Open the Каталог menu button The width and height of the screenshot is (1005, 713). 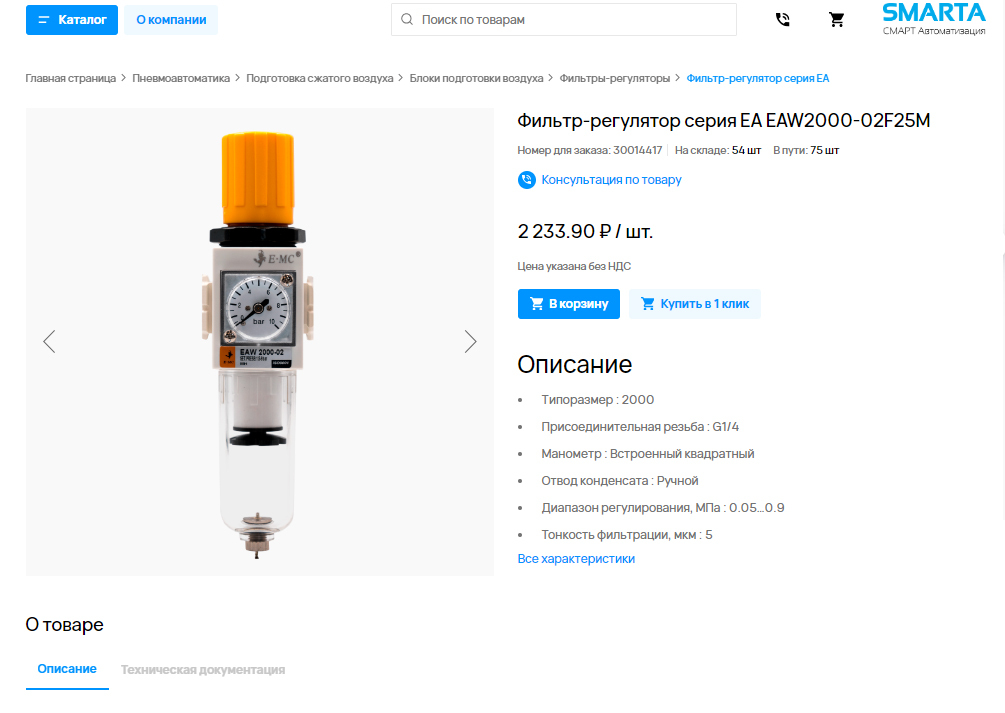72,20
